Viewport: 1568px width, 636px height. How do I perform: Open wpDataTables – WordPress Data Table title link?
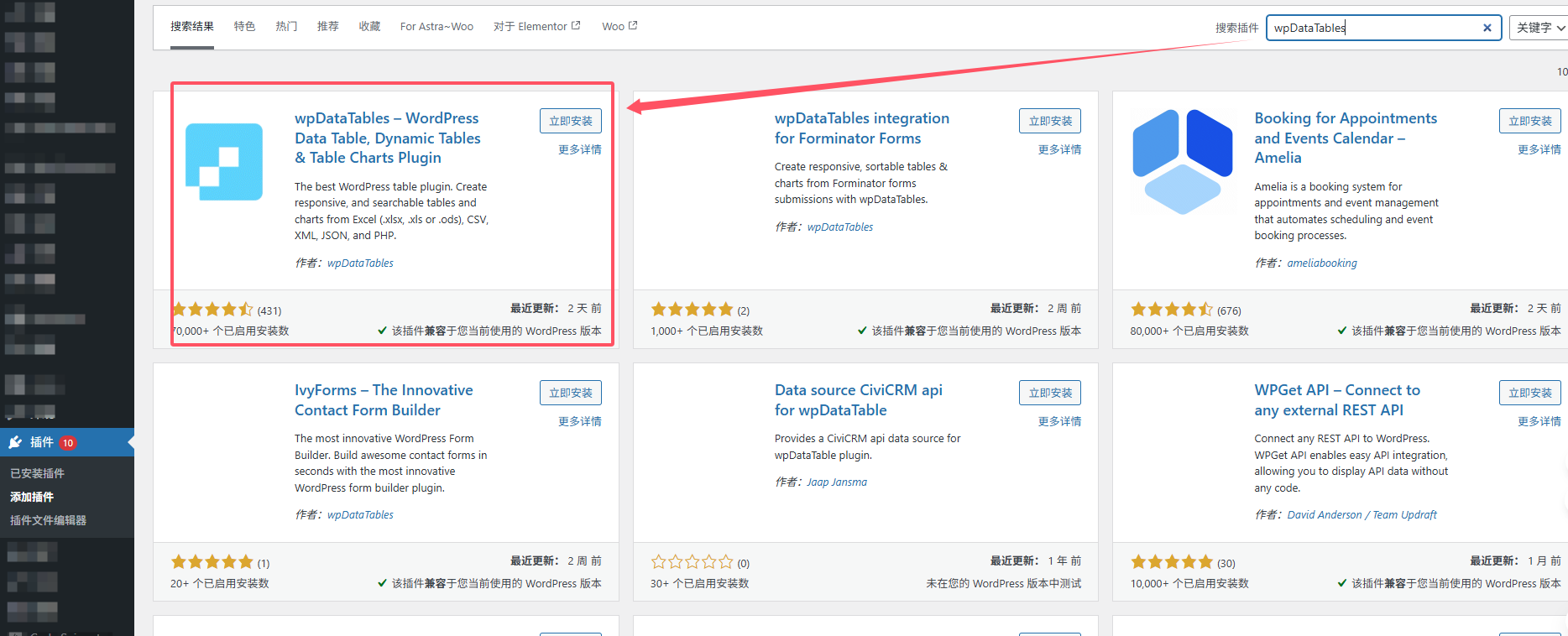click(x=388, y=138)
